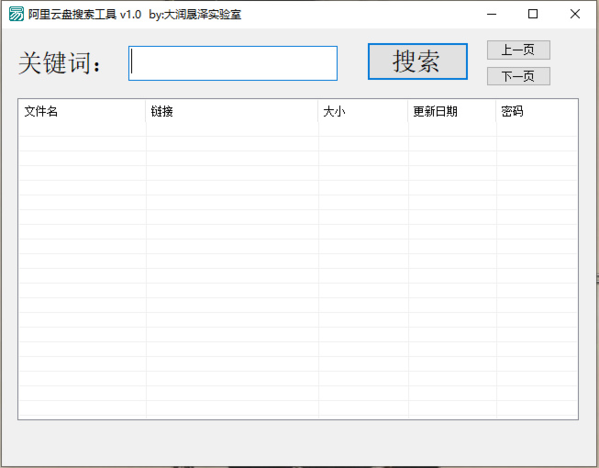The image size is (599, 468).
Task: Close the 阿里云盘搜索工具 window
Action: tap(575, 14)
